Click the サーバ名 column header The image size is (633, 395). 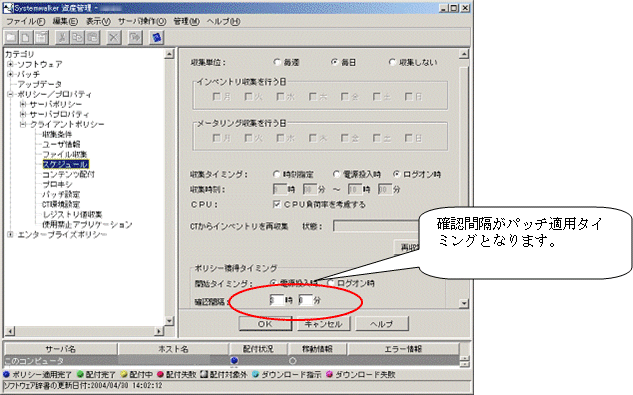click(61, 349)
